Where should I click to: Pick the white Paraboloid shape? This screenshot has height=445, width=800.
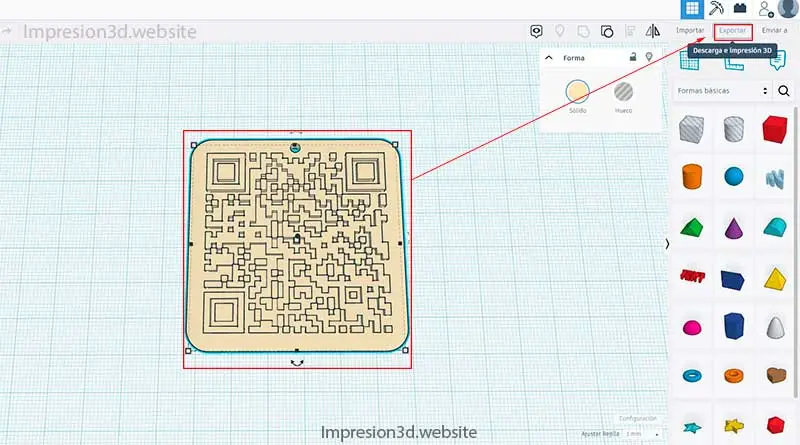[x=775, y=327]
